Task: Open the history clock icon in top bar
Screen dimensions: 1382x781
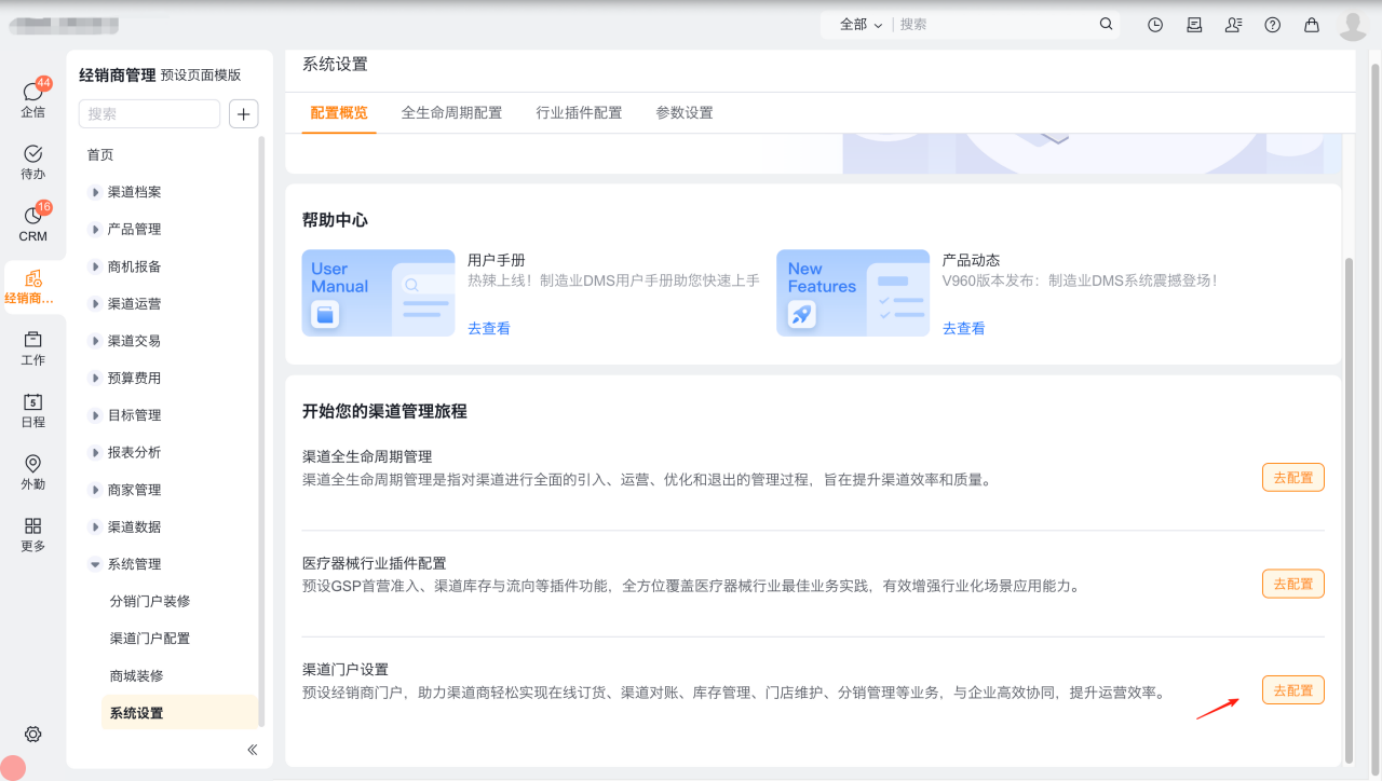Action: [1155, 25]
